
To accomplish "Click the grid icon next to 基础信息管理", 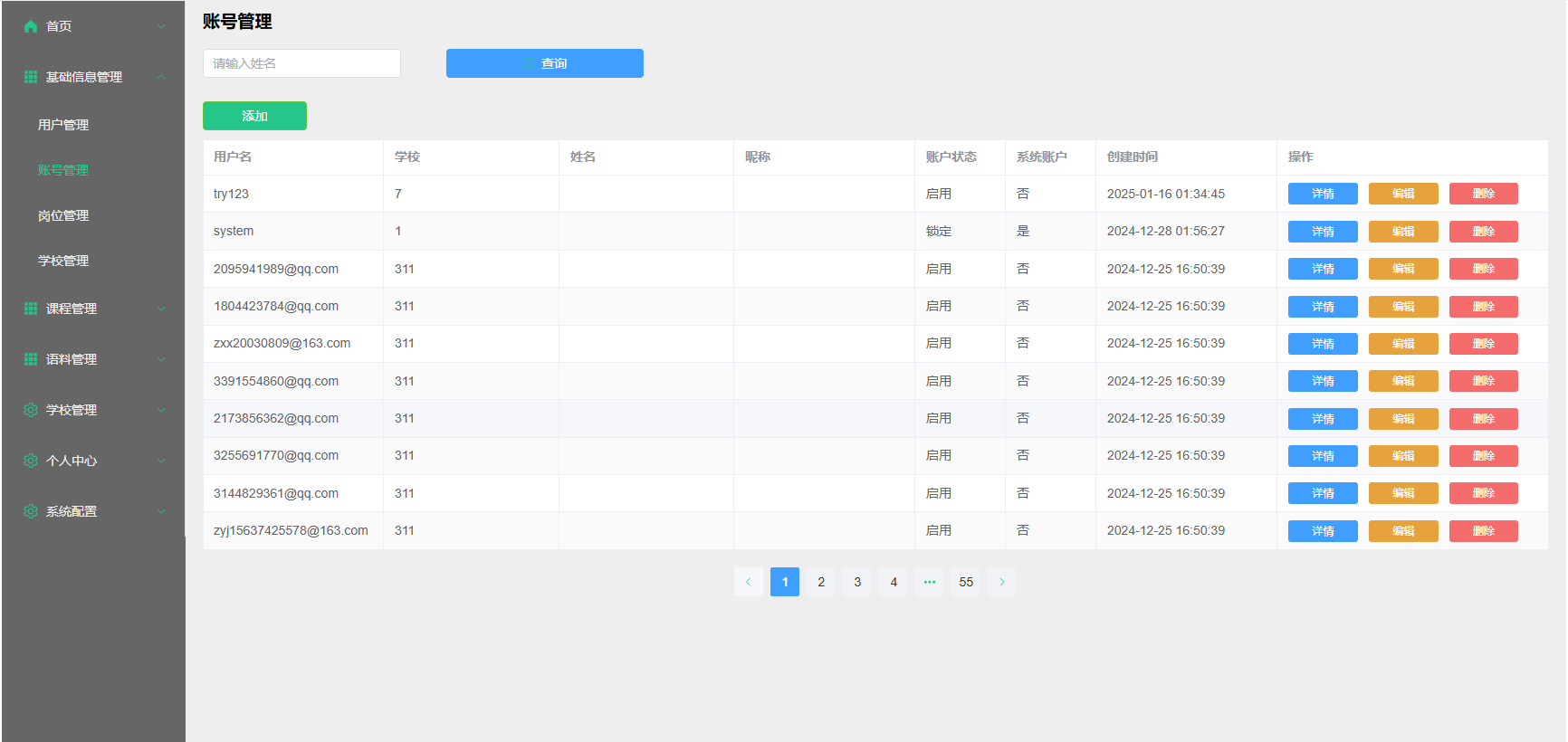I will pos(31,77).
